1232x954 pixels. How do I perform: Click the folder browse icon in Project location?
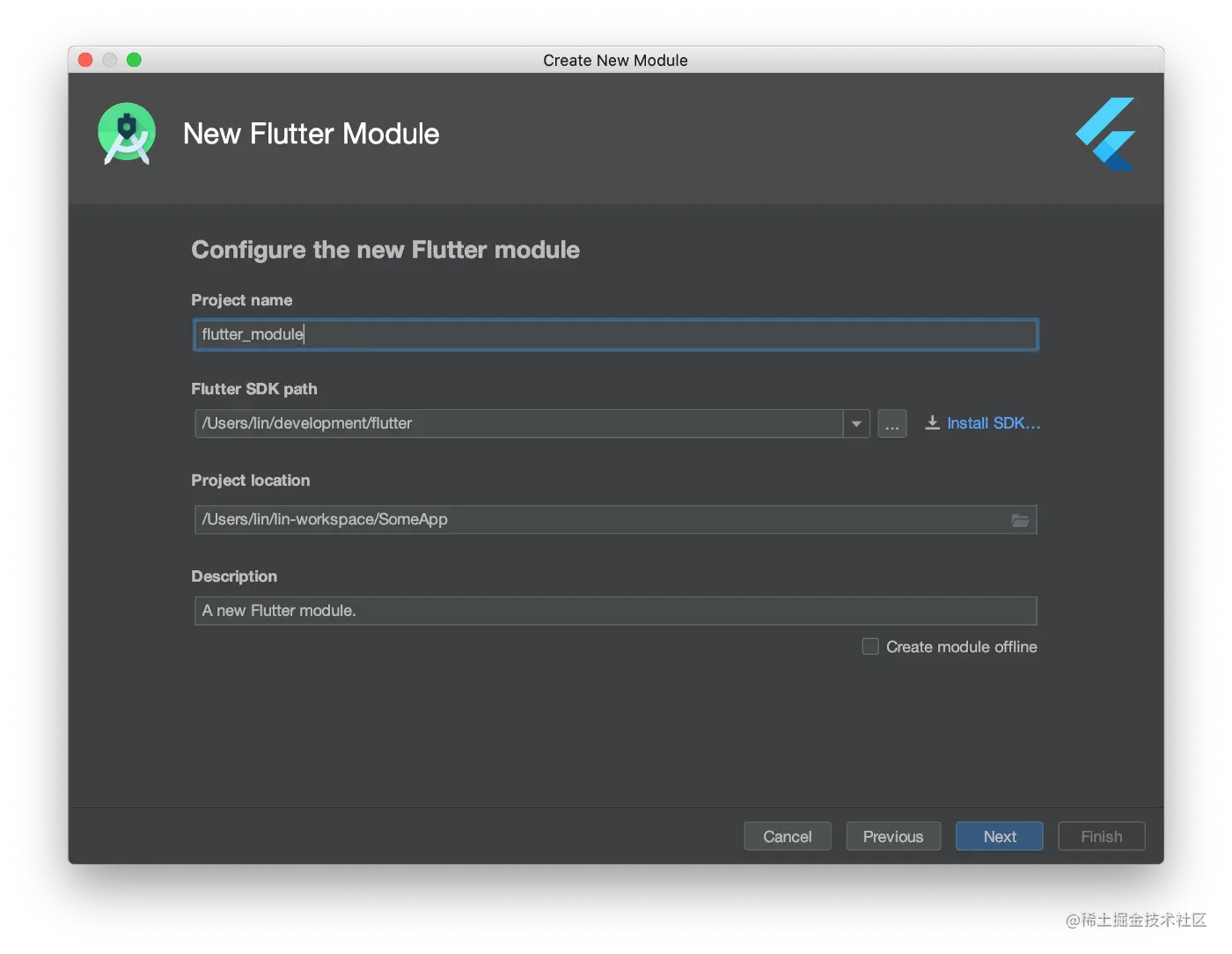tap(1020, 520)
